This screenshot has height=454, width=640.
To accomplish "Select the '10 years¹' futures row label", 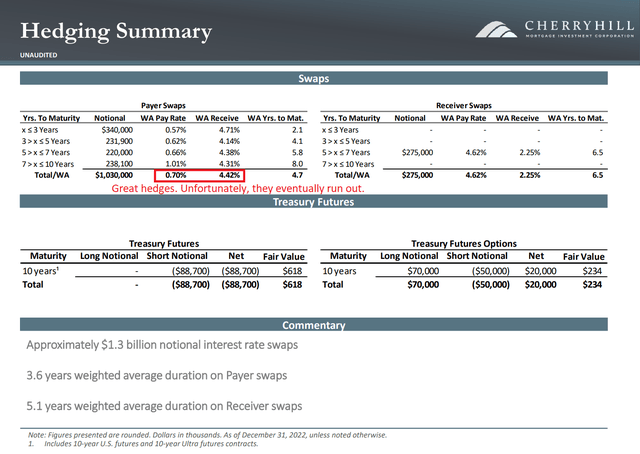I will pyautogui.click(x=41, y=271).
